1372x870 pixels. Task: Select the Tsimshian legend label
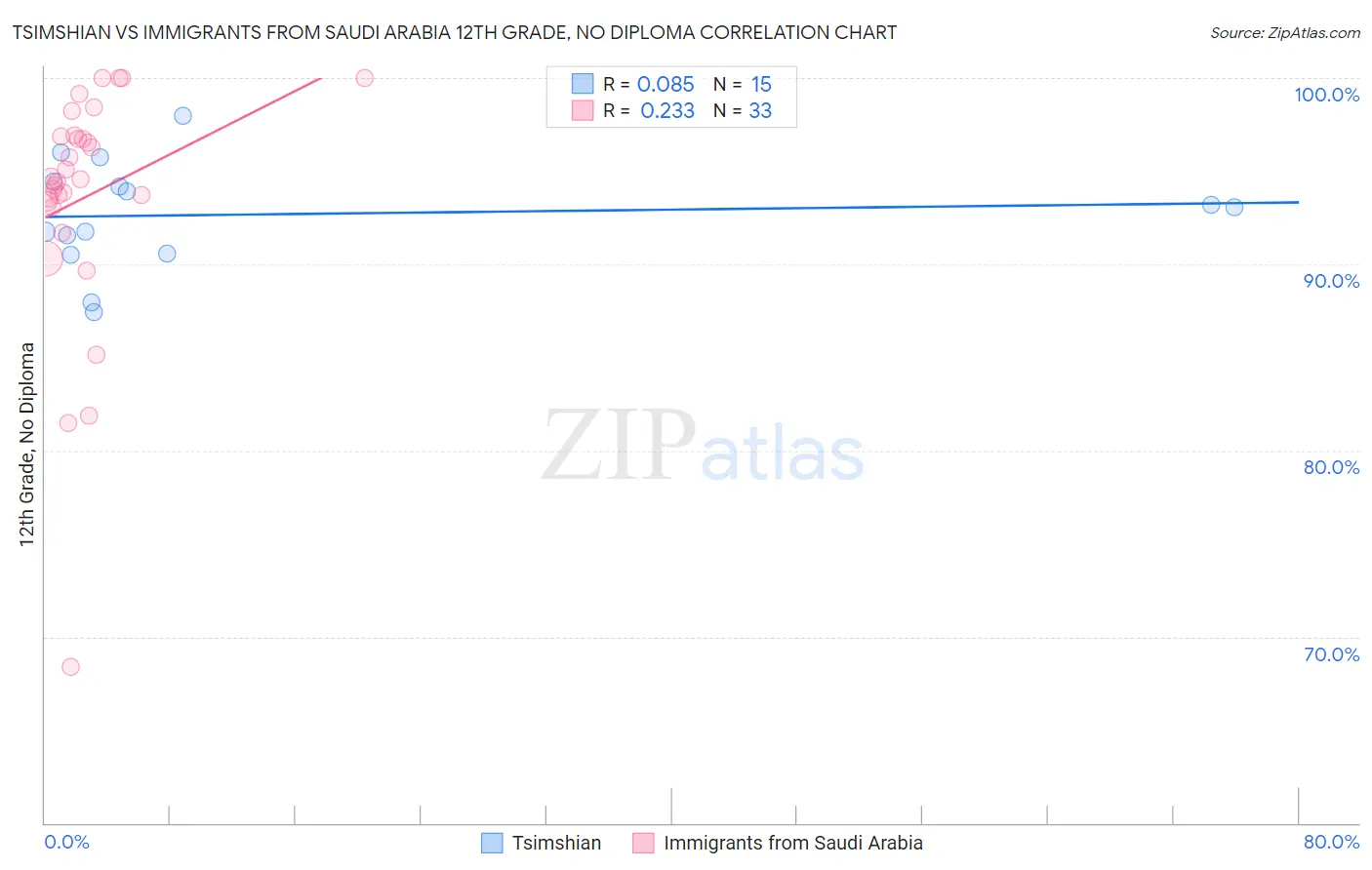[556, 843]
